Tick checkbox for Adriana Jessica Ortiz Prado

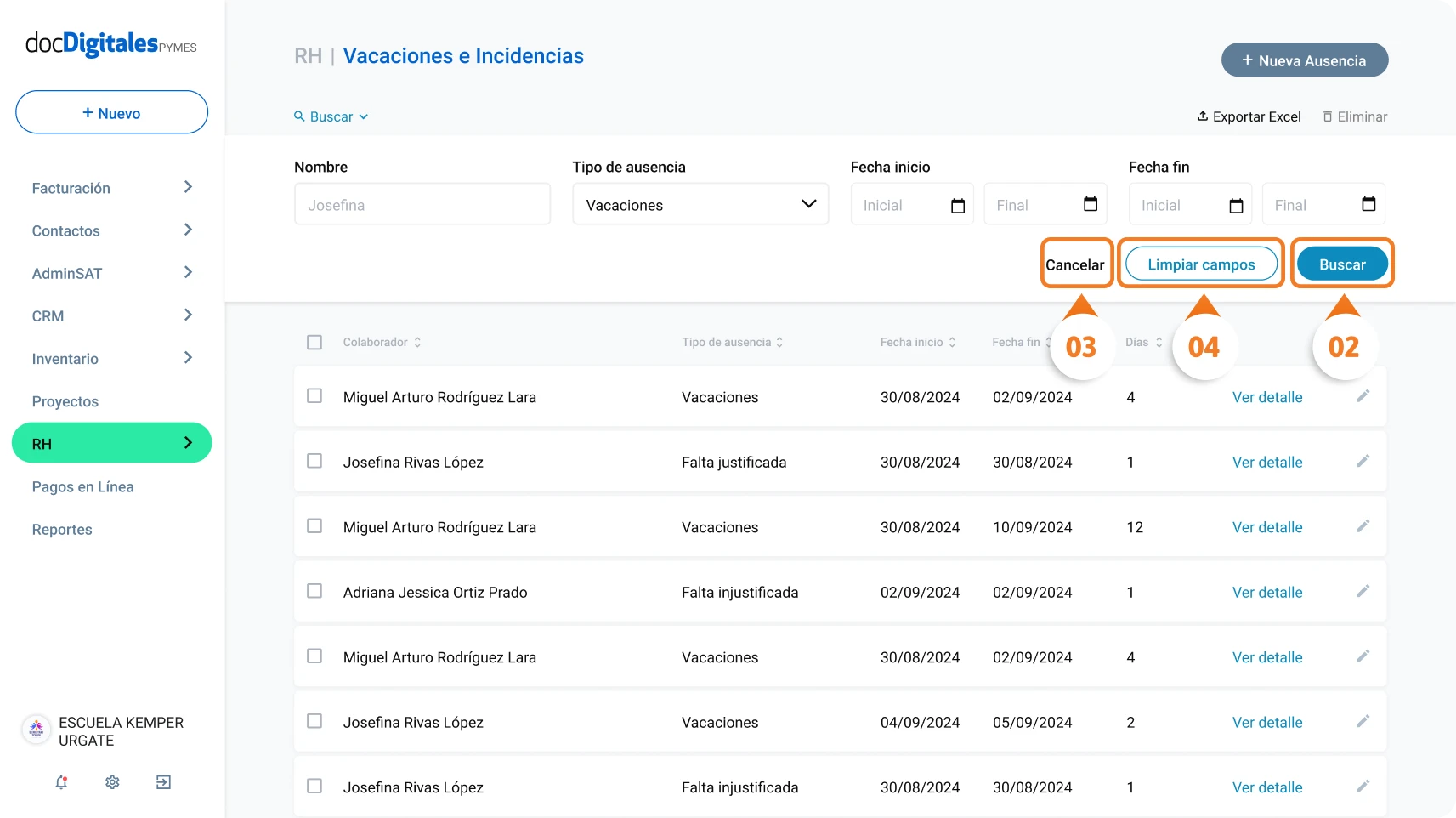[314, 591]
